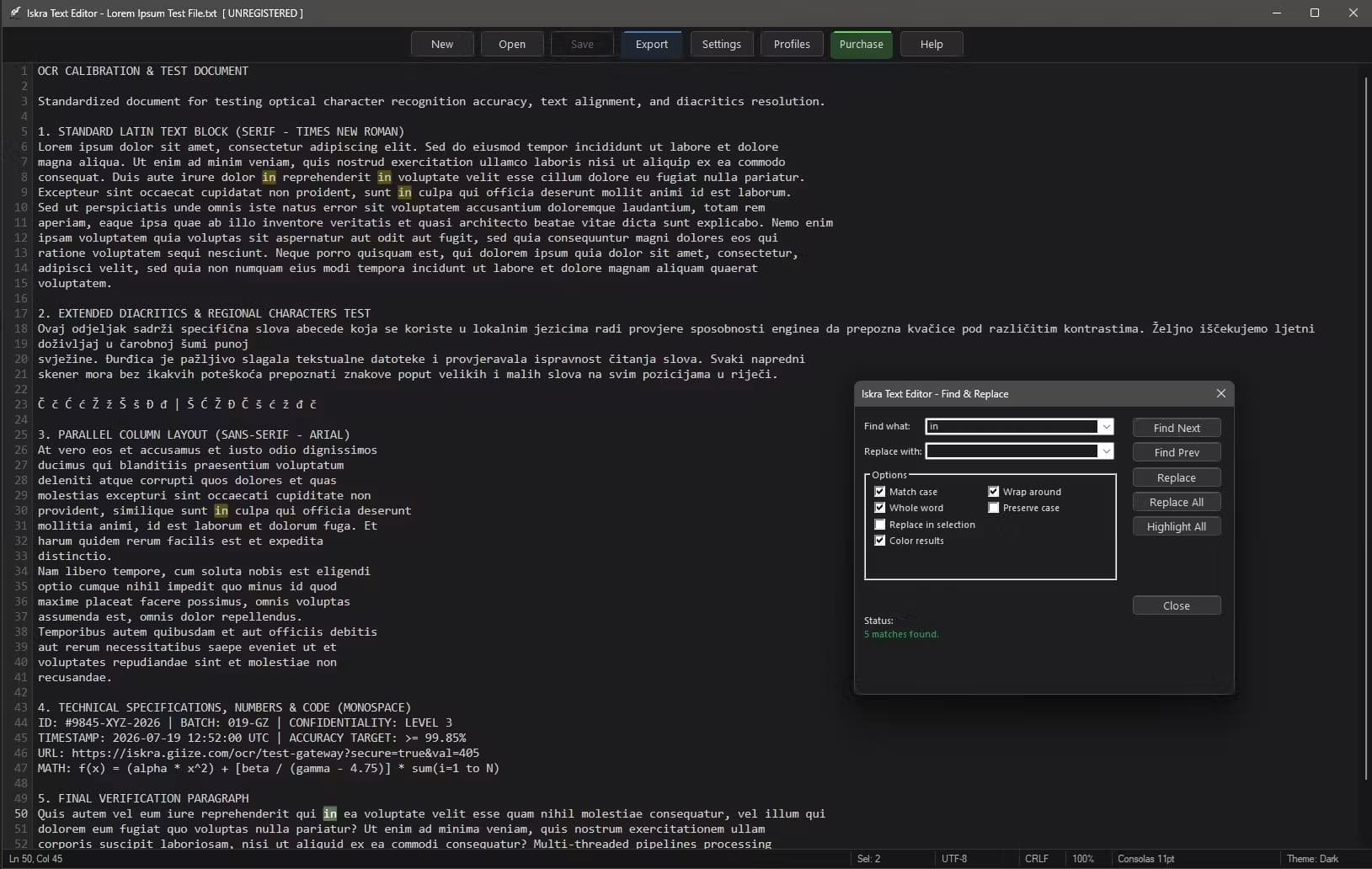The width and height of the screenshot is (1372, 869).
Task: Click the Replace button
Action: point(1177,477)
